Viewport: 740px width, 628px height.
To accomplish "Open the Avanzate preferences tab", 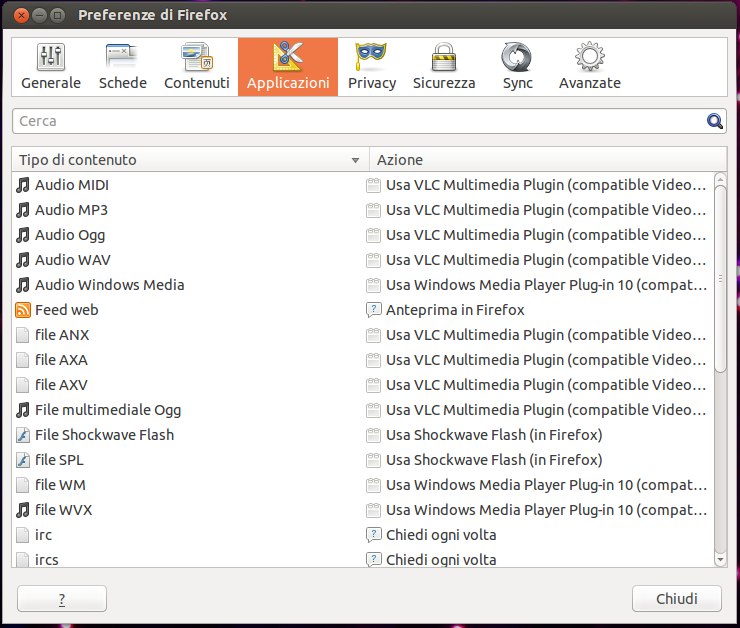I will 590,67.
